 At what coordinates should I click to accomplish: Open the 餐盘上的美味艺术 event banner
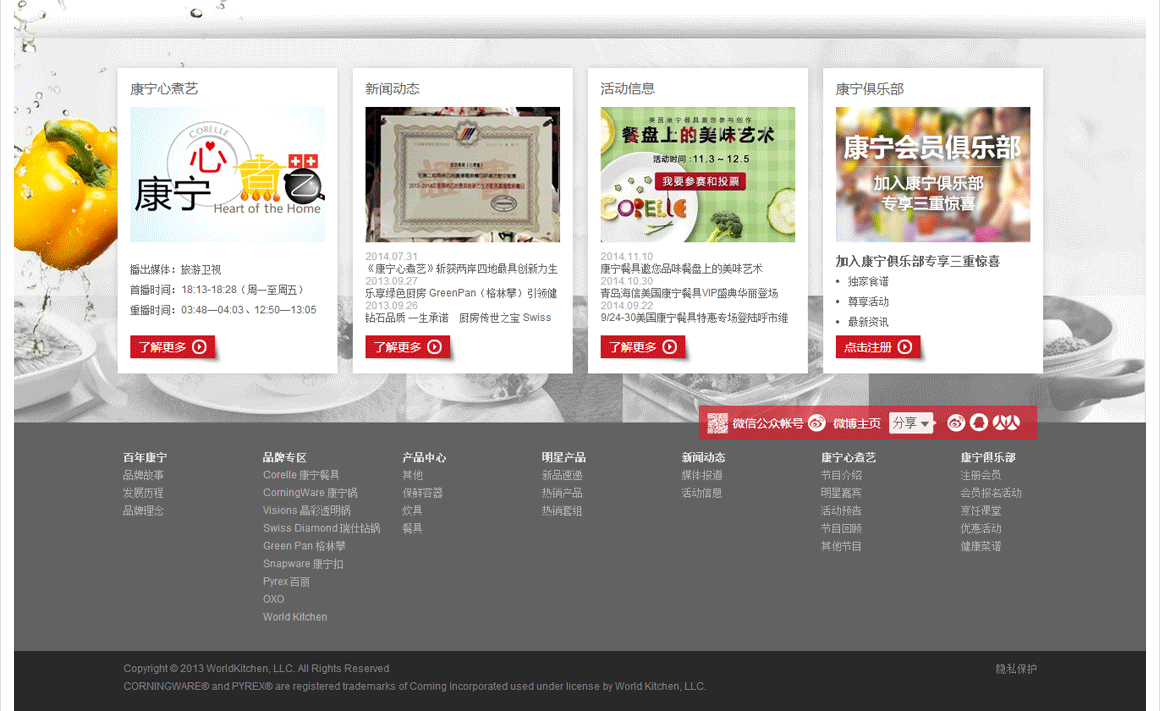[698, 175]
